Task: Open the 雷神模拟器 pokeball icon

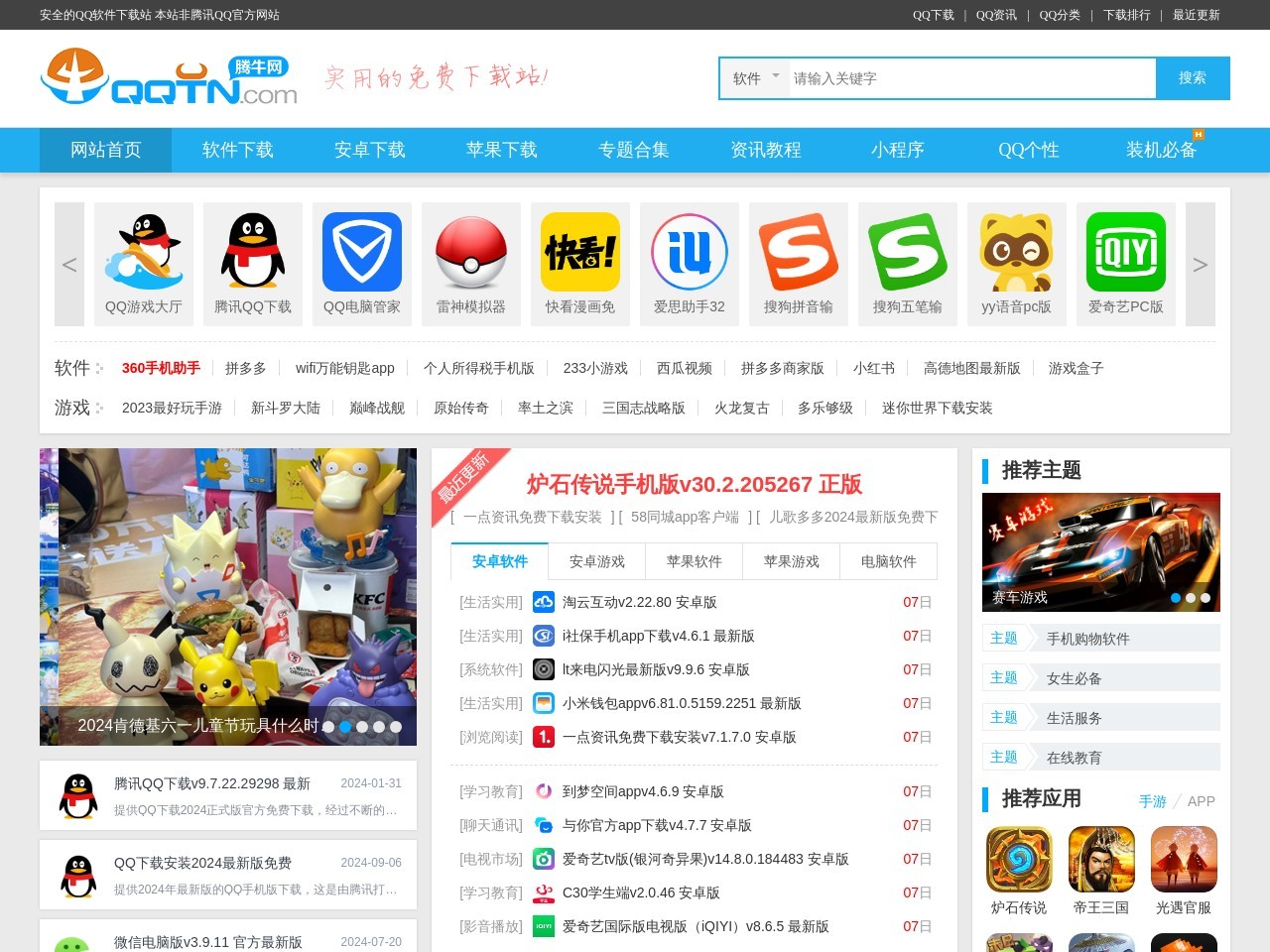Action: [471, 252]
